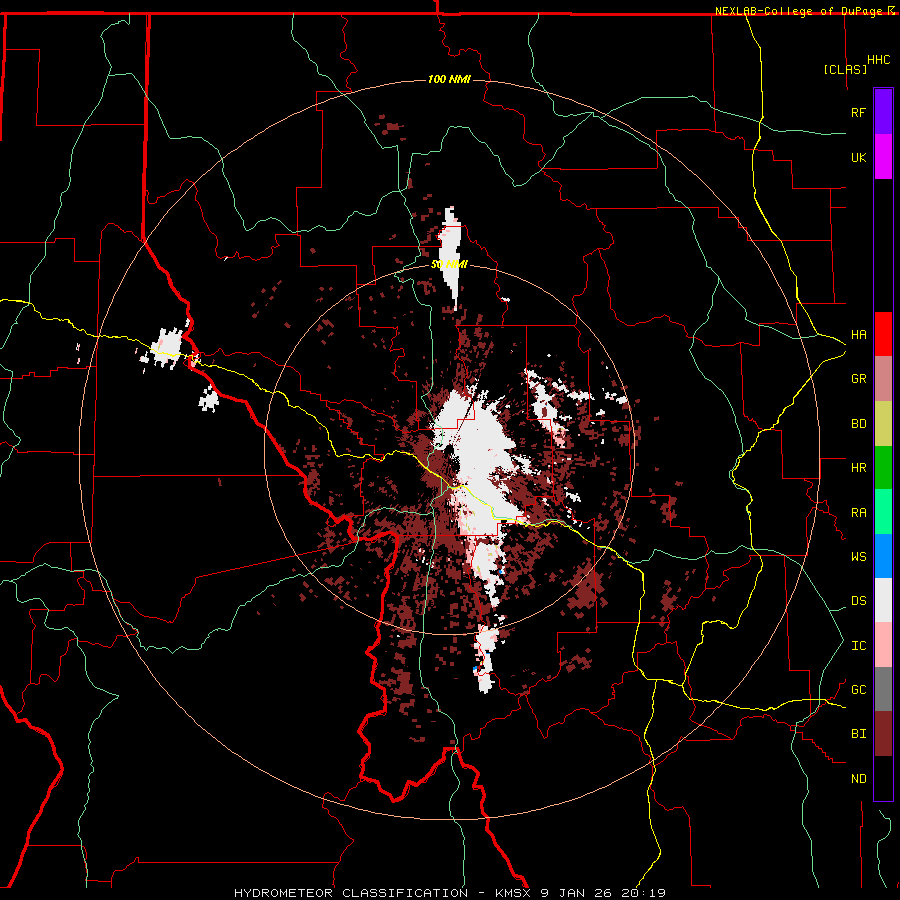Pick the dark green HR legend swatch
900x900 pixels.
click(x=883, y=467)
